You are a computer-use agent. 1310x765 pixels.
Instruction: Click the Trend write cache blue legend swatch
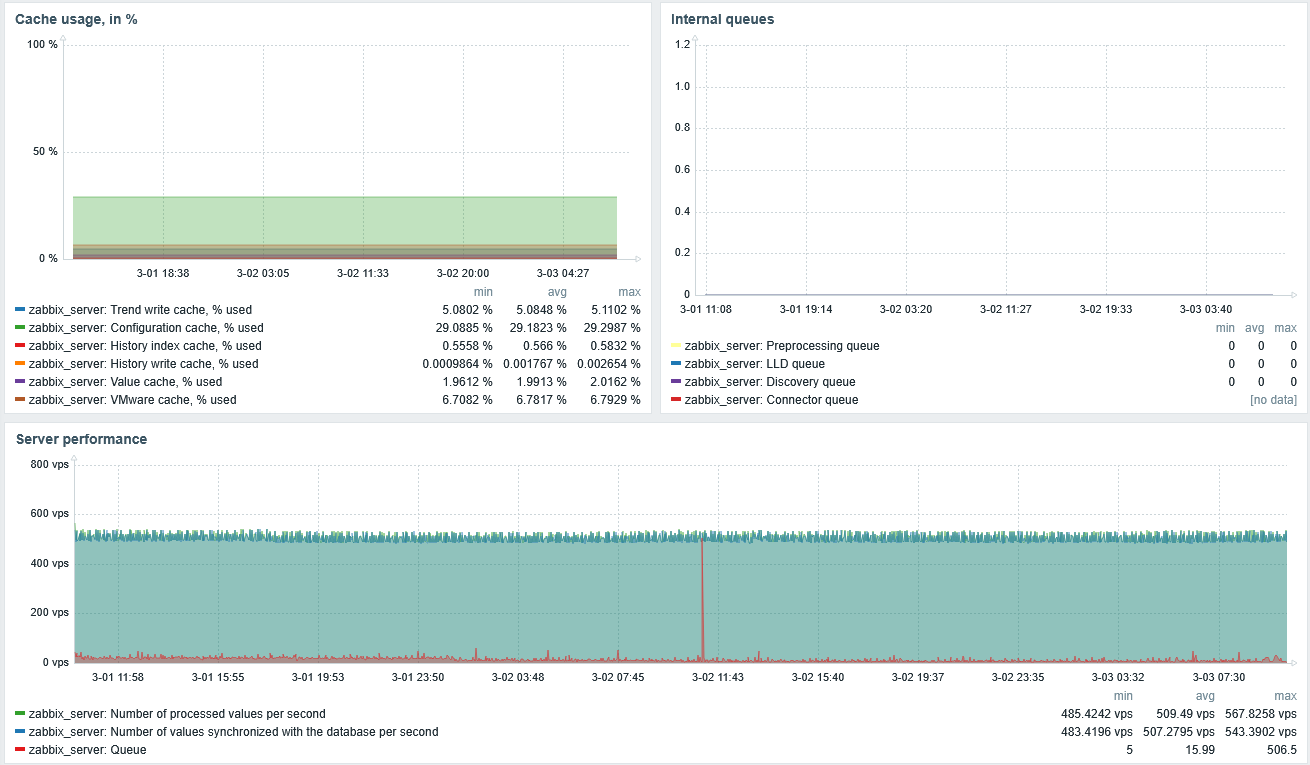pyautogui.click(x=20, y=310)
